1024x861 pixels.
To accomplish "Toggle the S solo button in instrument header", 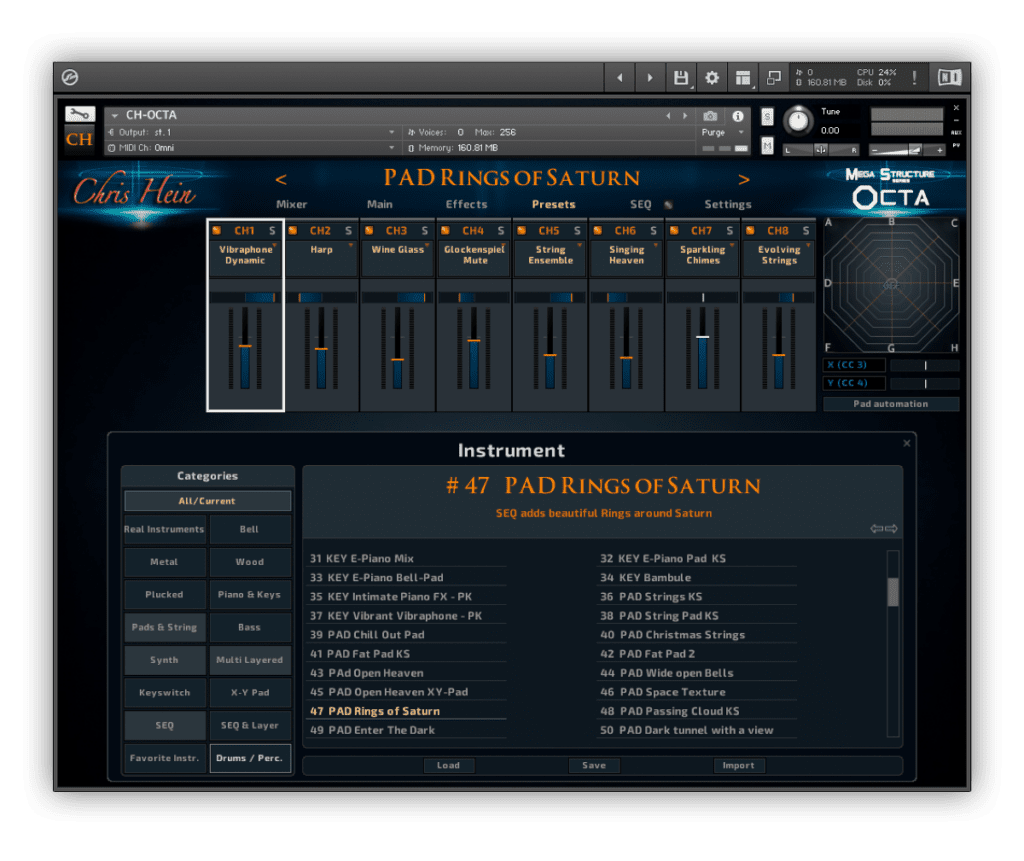I will [x=767, y=117].
